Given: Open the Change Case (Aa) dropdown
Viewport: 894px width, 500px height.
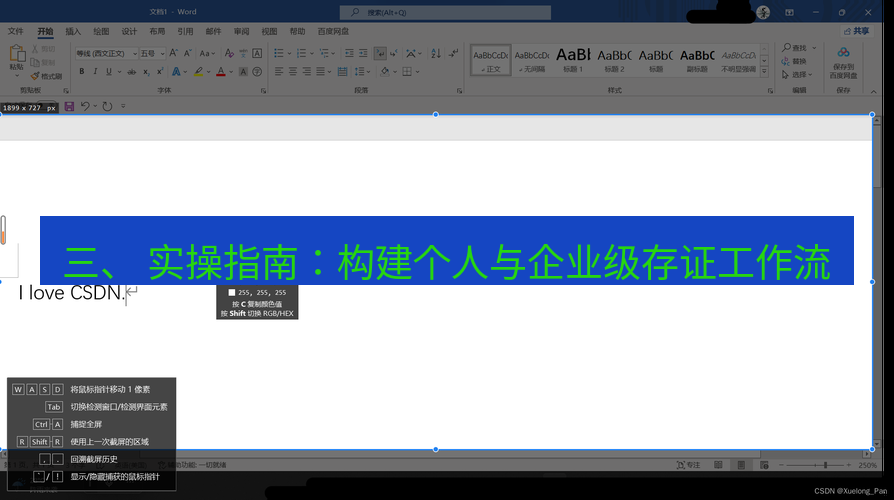Looking at the screenshot, I should click(207, 53).
